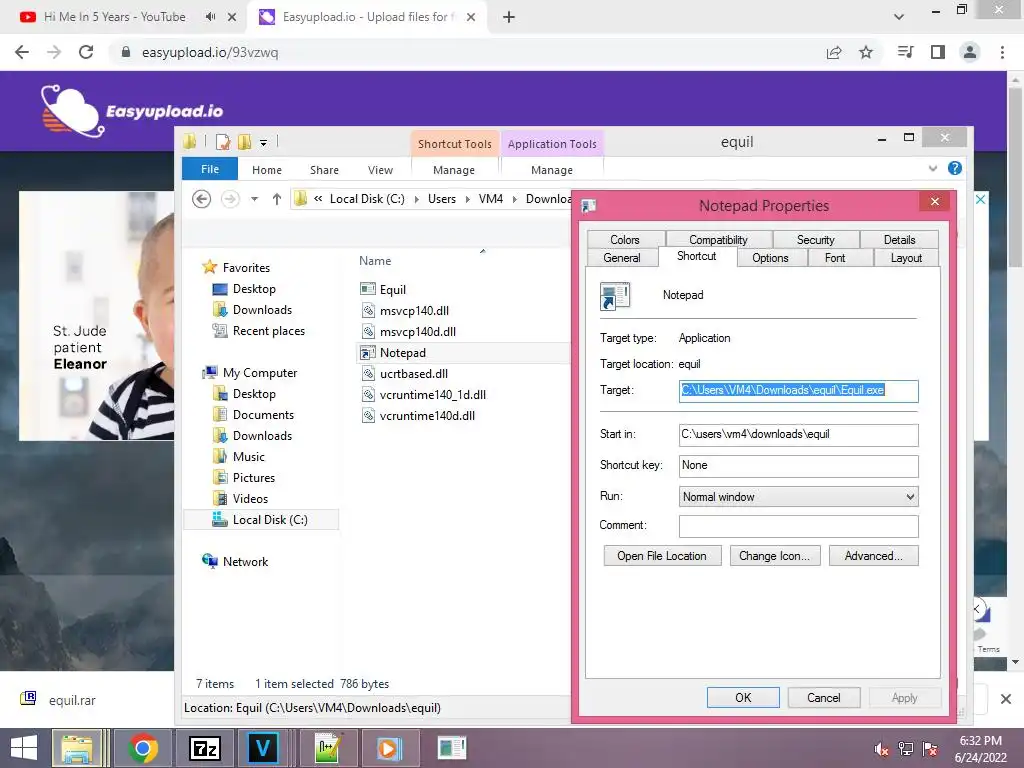Sort files by Name column header
This screenshot has height=768, width=1024.
pyautogui.click(x=375, y=261)
